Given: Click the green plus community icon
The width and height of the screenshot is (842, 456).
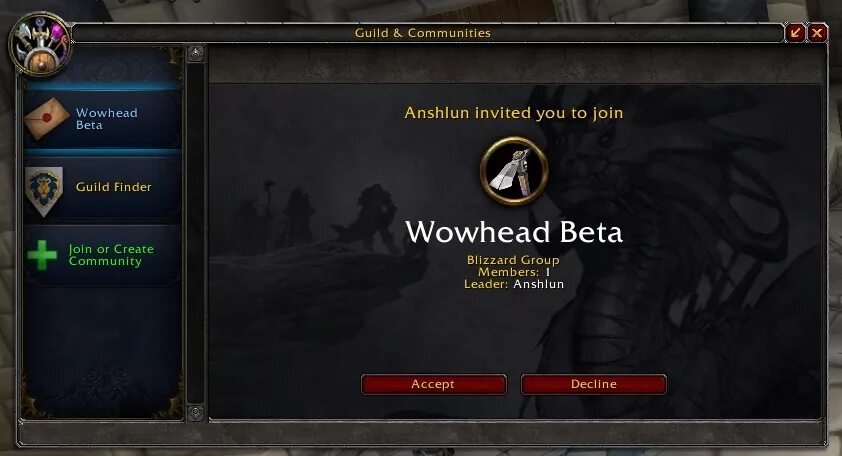Looking at the screenshot, I should click(42, 255).
